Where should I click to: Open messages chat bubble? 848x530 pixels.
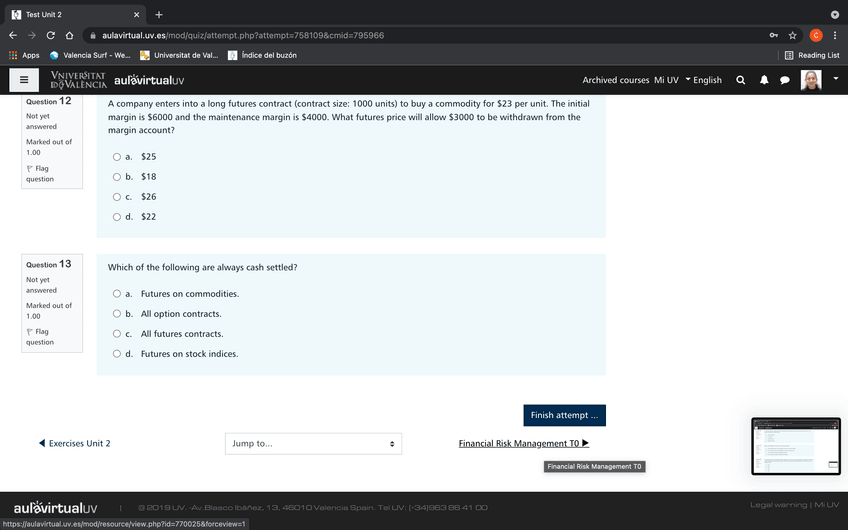pos(785,80)
